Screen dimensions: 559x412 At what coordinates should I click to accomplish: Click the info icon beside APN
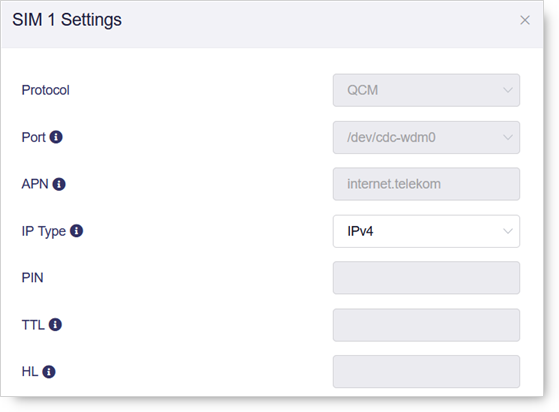tap(59, 184)
